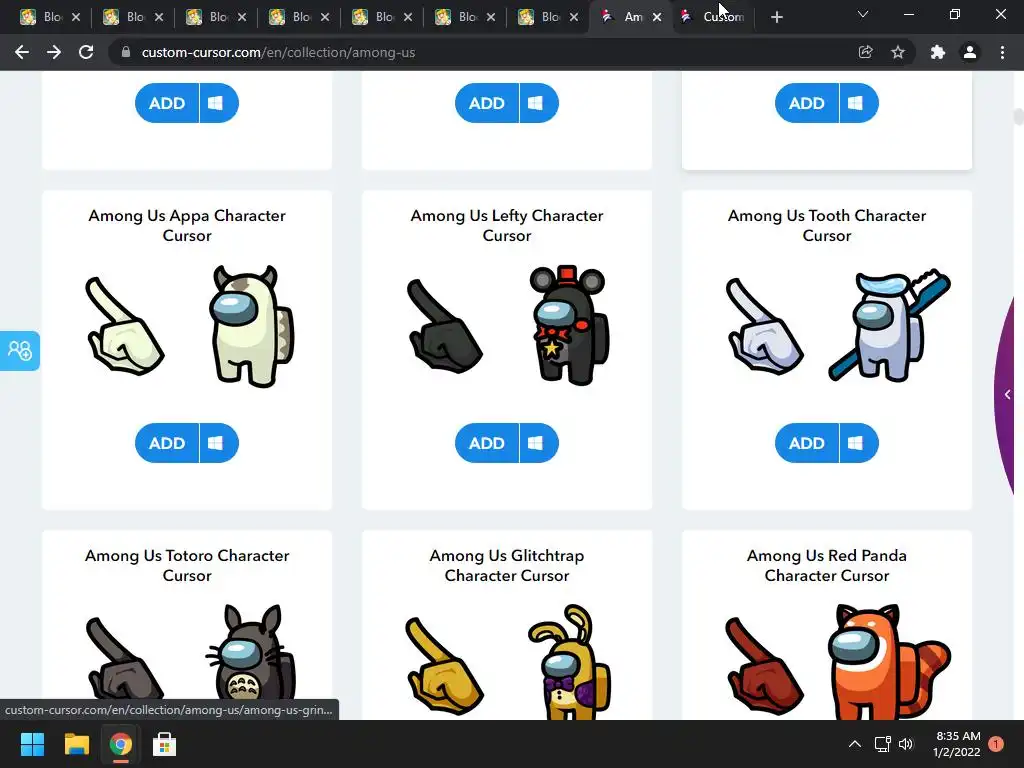Switch to the first Blo tab
The image size is (1024, 768).
[42, 17]
